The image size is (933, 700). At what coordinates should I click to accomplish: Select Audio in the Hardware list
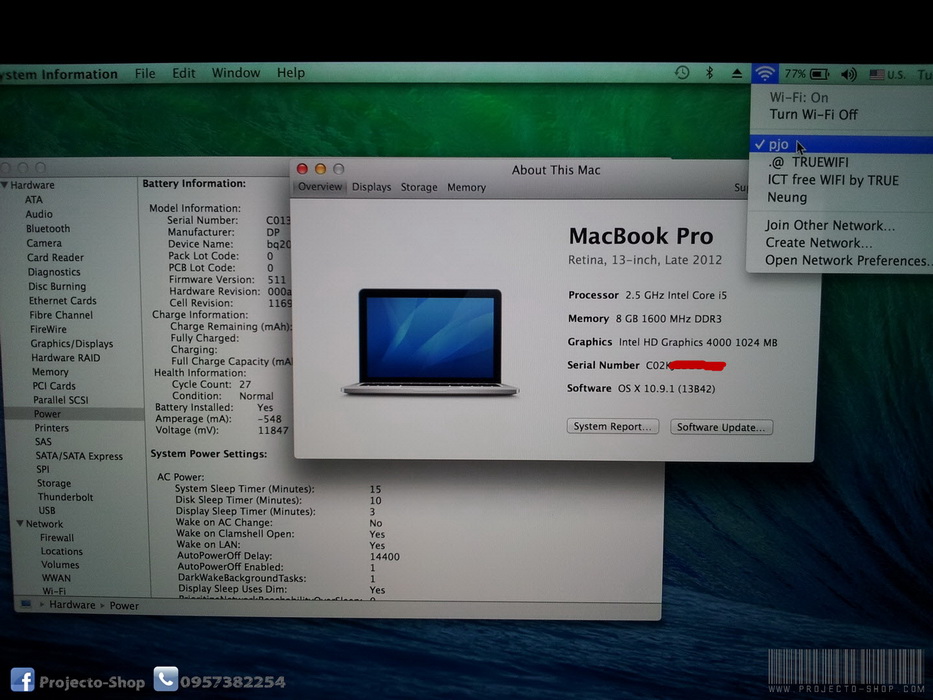(39, 214)
